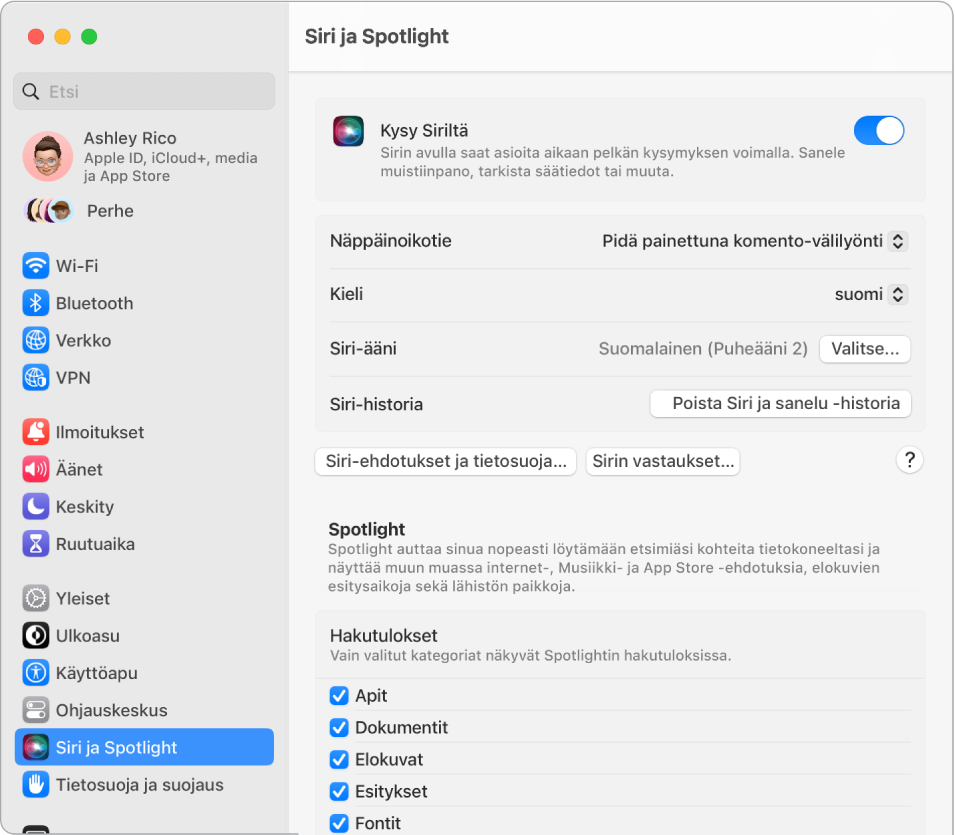955x835 pixels.
Task: Open Bluetooth settings from the sidebar
Action: click(36, 303)
